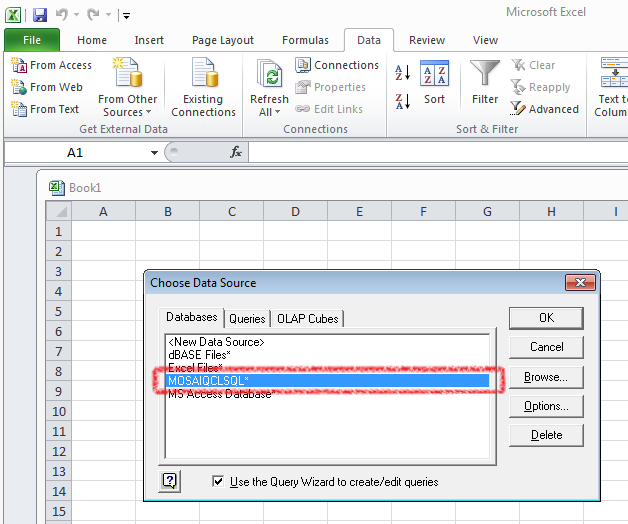Toggle the Filter funnel button
This screenshot has height=524, width=628.
[x=485, y=83]
